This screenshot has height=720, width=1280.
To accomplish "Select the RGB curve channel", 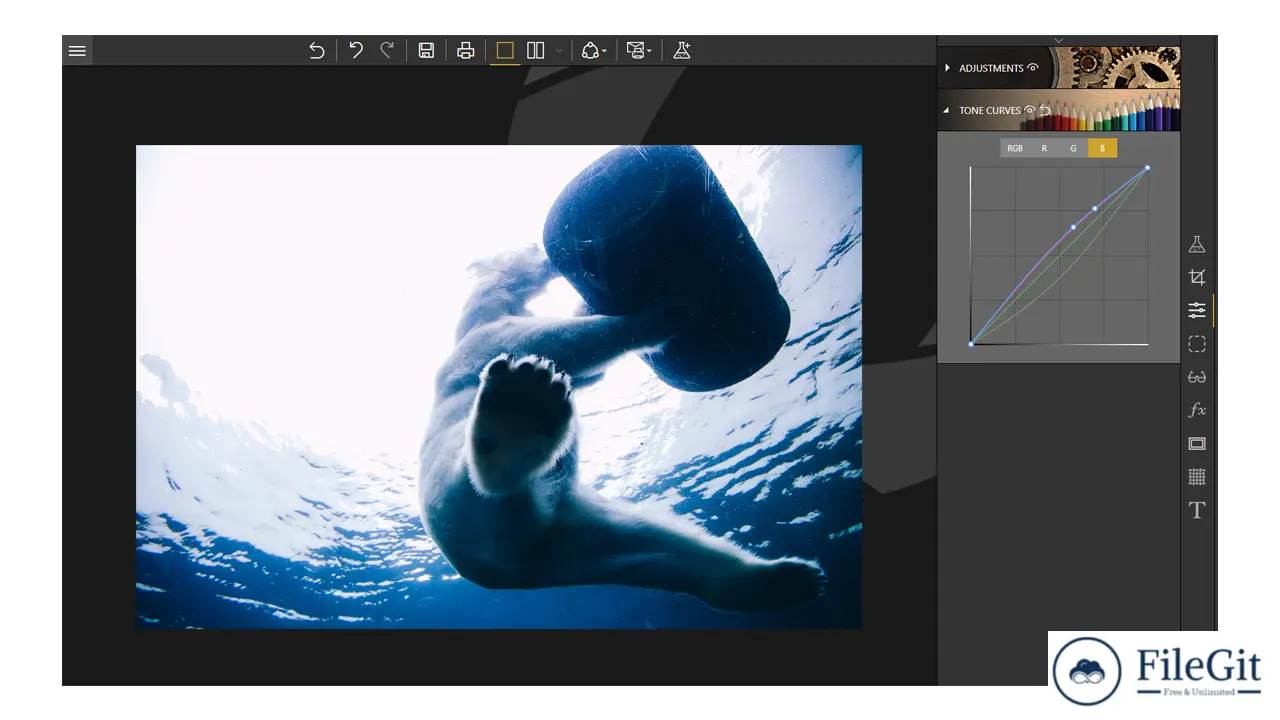I will (1015, 148).
